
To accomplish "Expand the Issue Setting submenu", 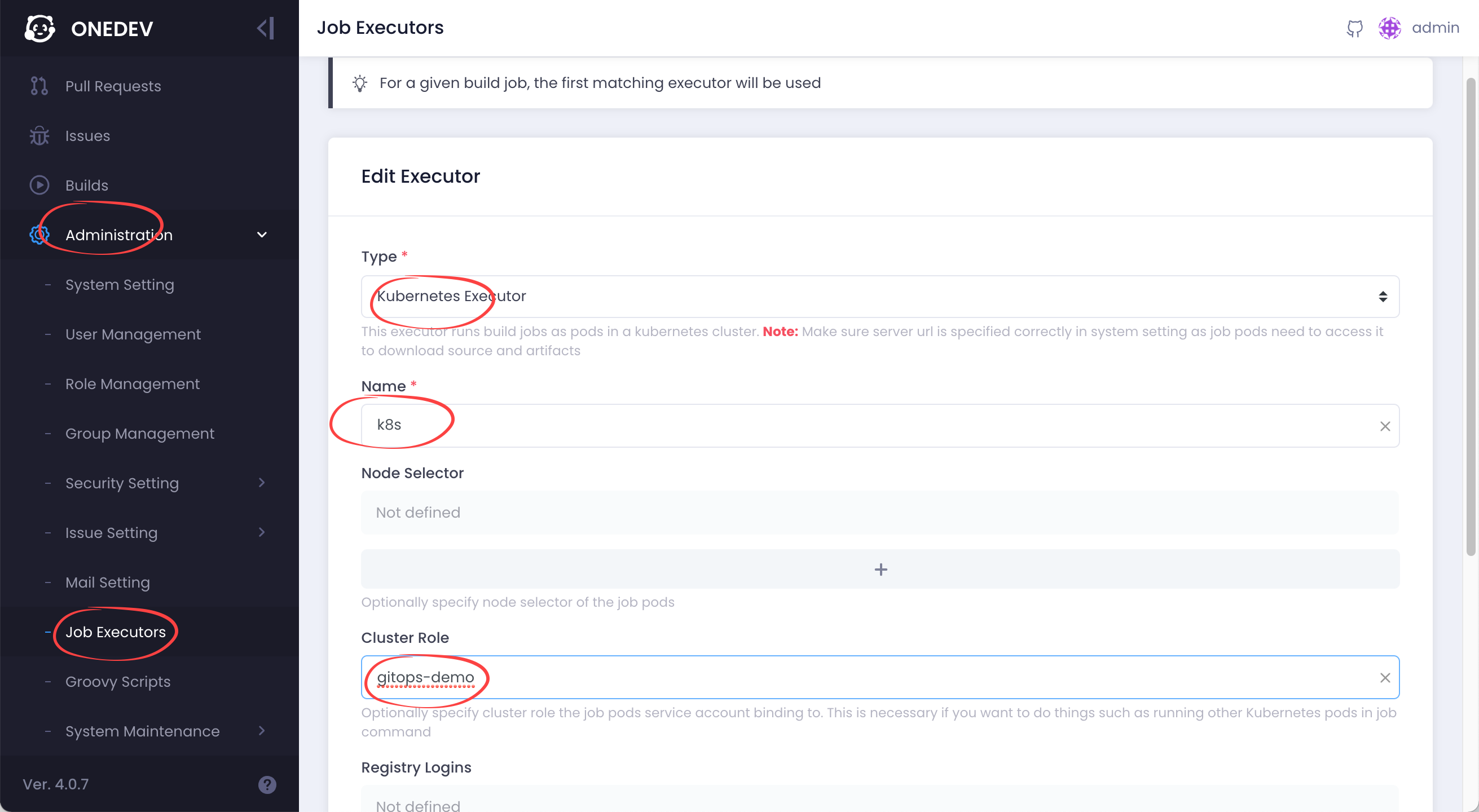I will point(262,532).
